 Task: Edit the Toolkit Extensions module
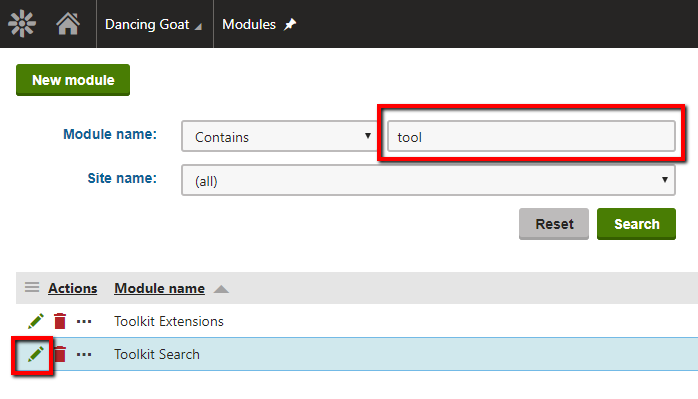pos(36,321)
